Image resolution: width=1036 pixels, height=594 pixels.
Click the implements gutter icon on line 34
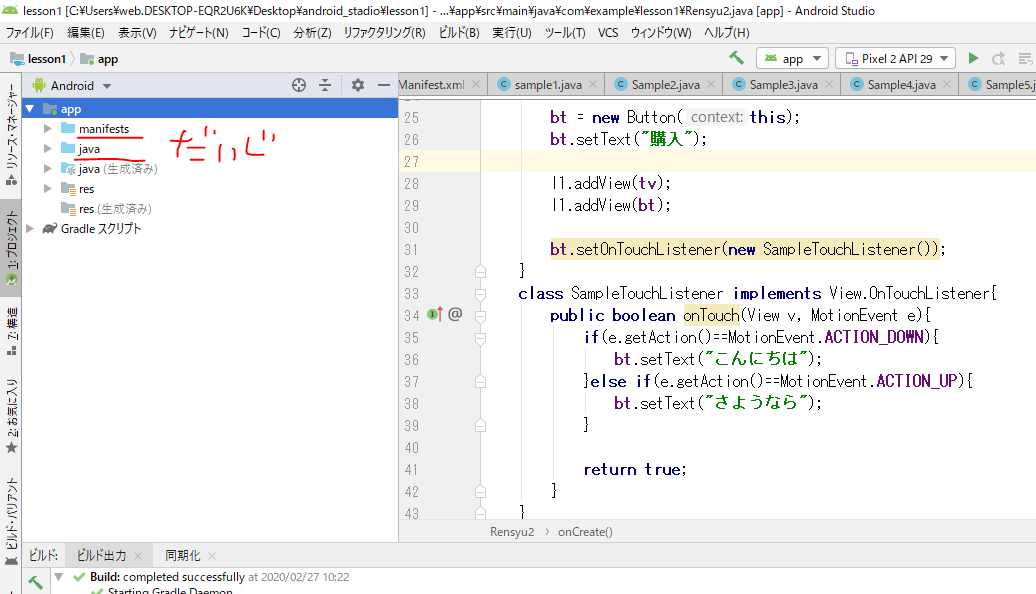[435, 315]
